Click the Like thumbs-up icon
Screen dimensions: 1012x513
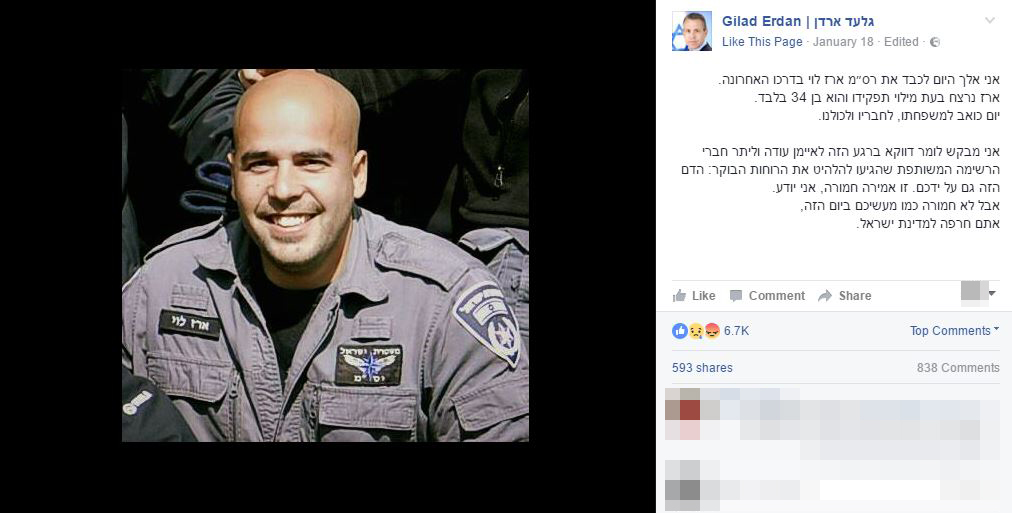(x=679, y=296)
